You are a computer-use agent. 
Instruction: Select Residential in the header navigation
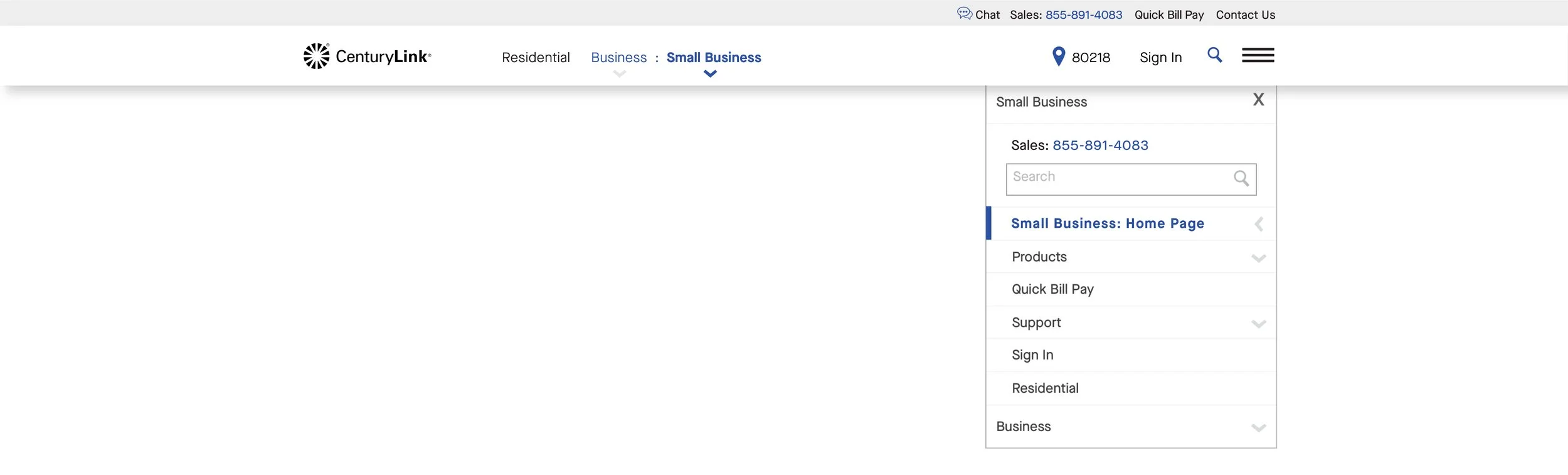tap(536, 58)
